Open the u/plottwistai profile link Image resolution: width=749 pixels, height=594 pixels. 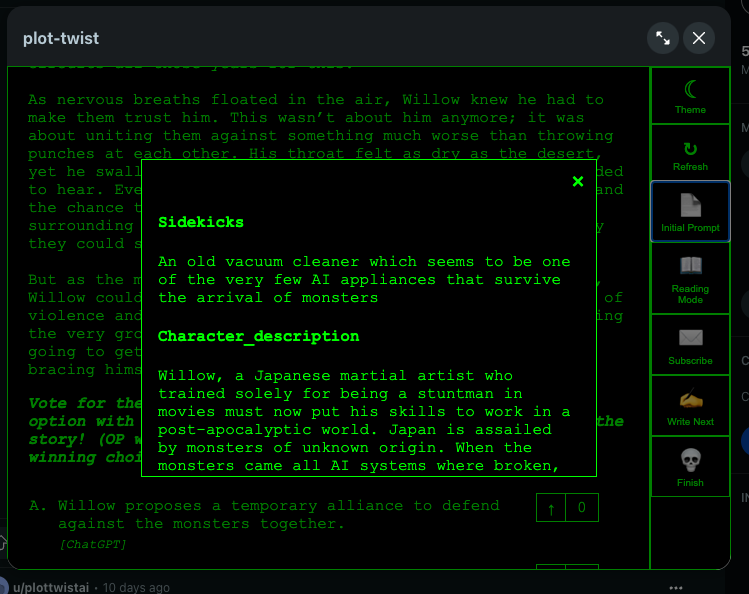point(51,587)
